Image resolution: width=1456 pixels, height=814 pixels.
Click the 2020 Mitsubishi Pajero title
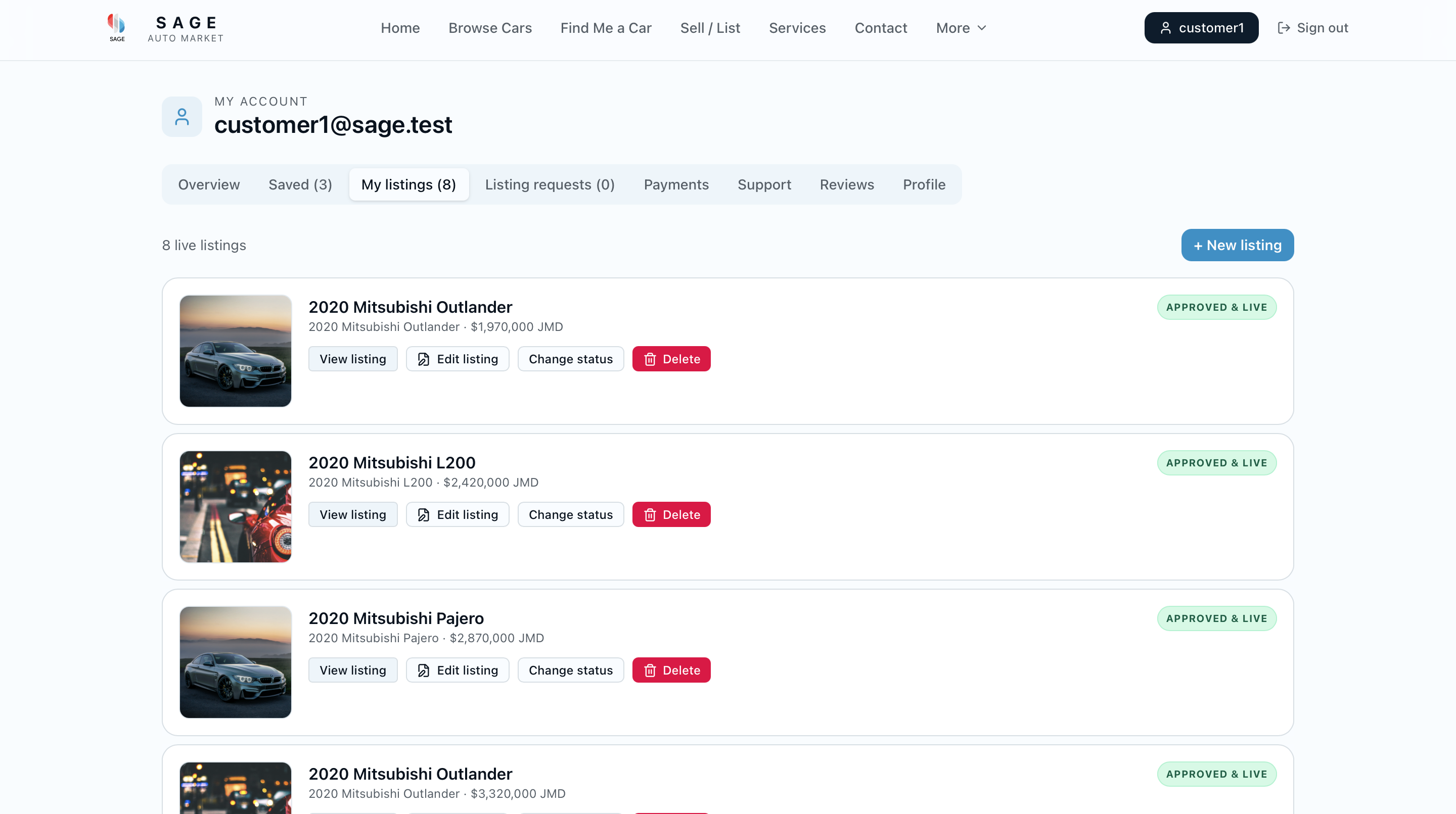point(396,618)
